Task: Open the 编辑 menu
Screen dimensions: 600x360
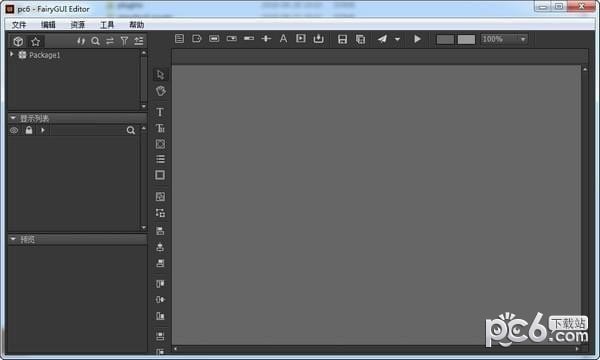Action: click(x=48, y=25)
